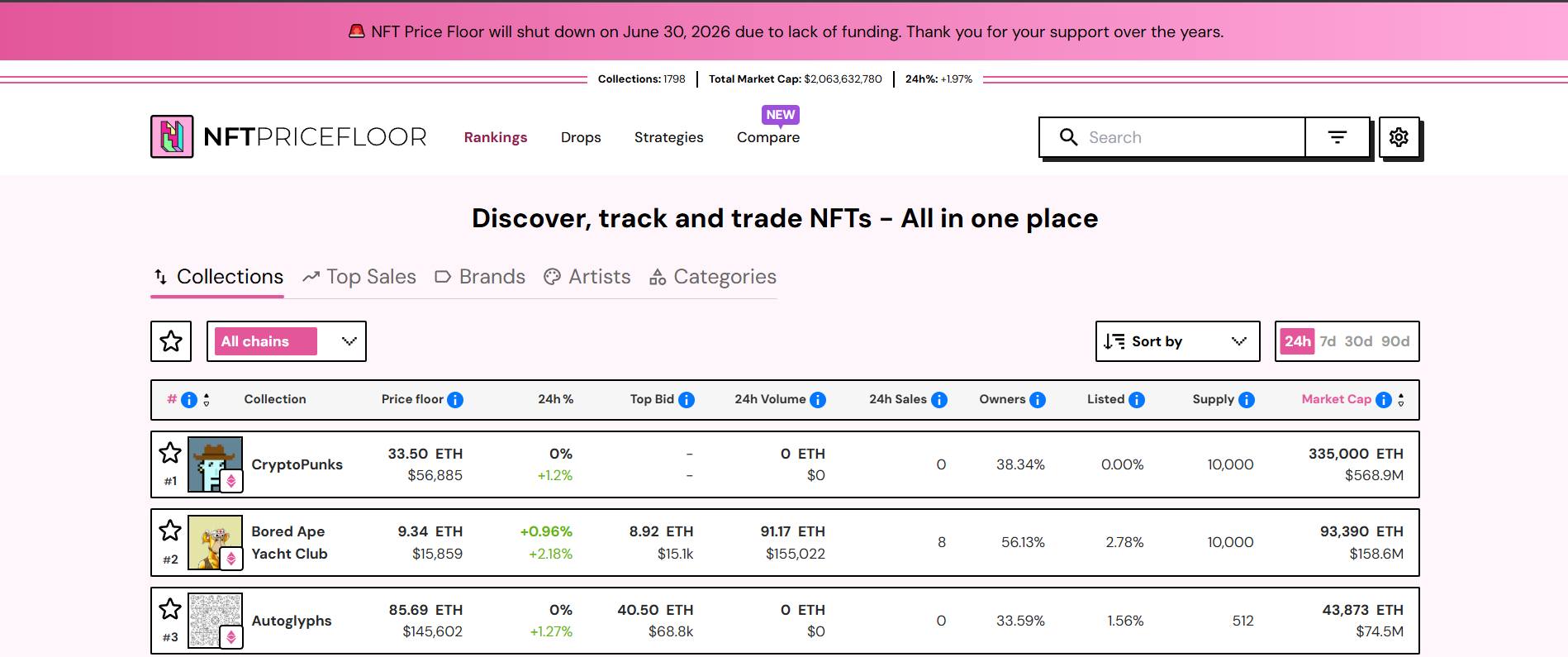The image size is (1568, 657).
Task: Show info for the Listed column
Action: coord(1137,400)
